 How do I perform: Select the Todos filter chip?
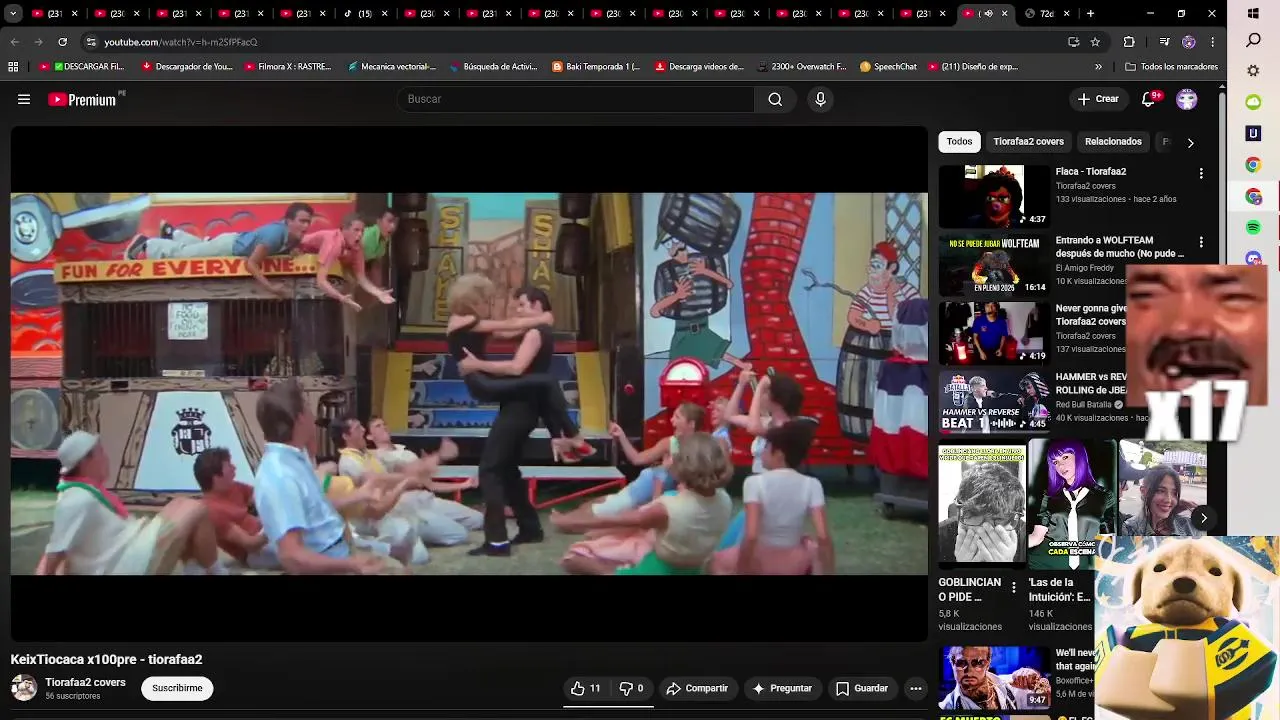[959, 142]
